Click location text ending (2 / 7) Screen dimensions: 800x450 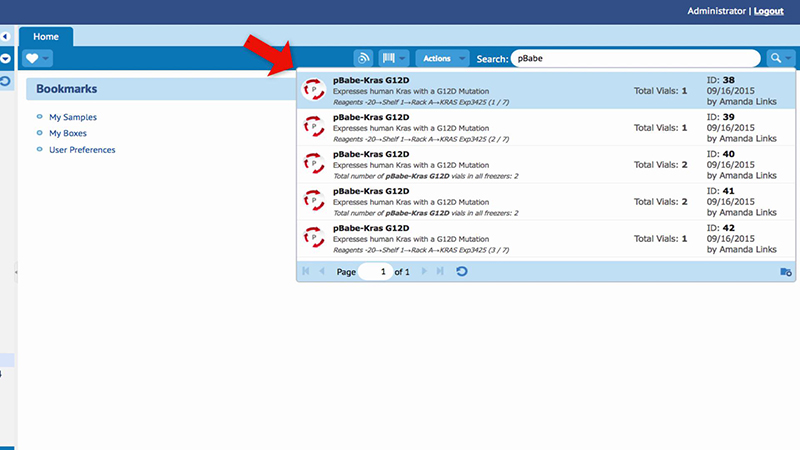coord(421,139)
